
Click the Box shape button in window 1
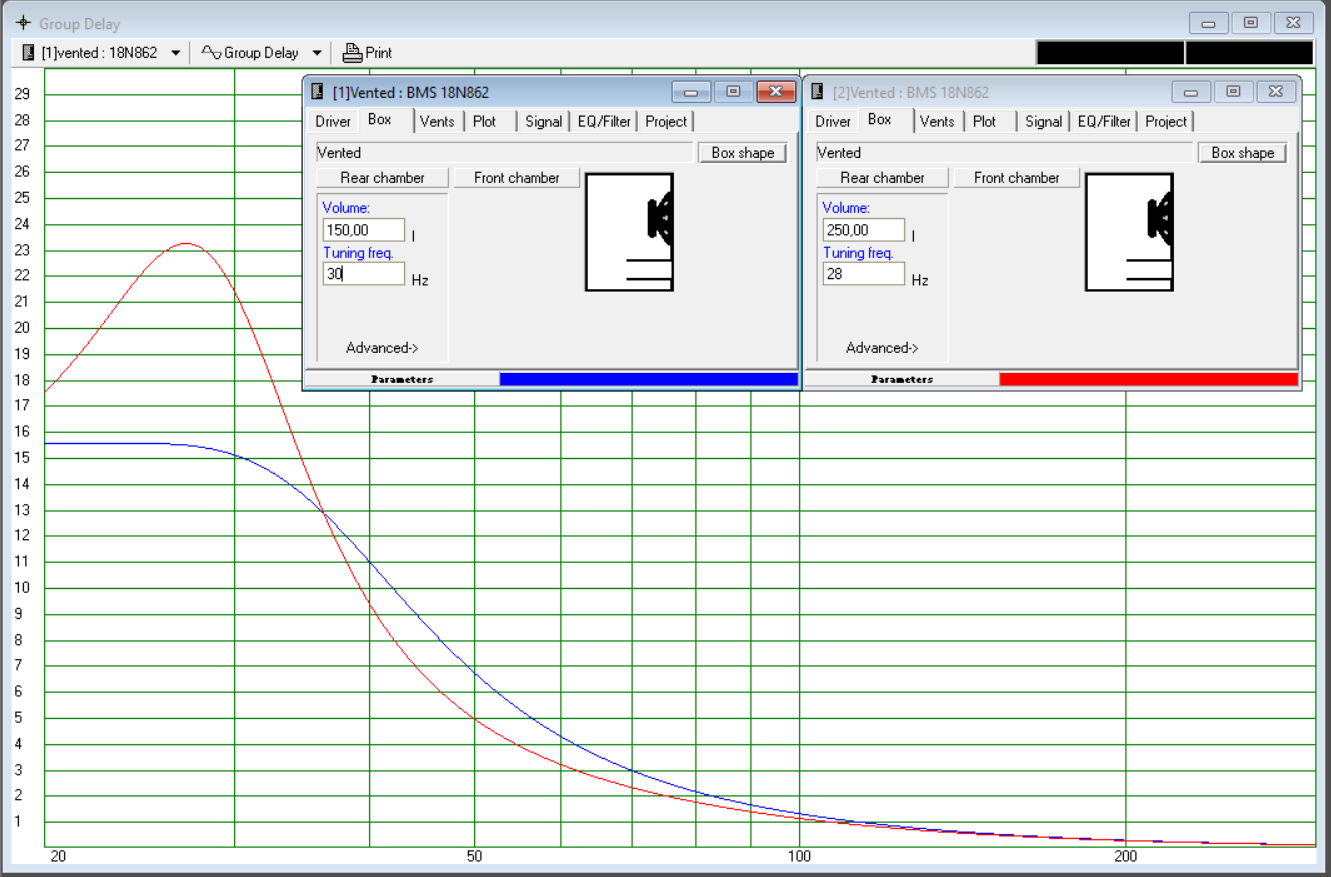pos(742,153)
